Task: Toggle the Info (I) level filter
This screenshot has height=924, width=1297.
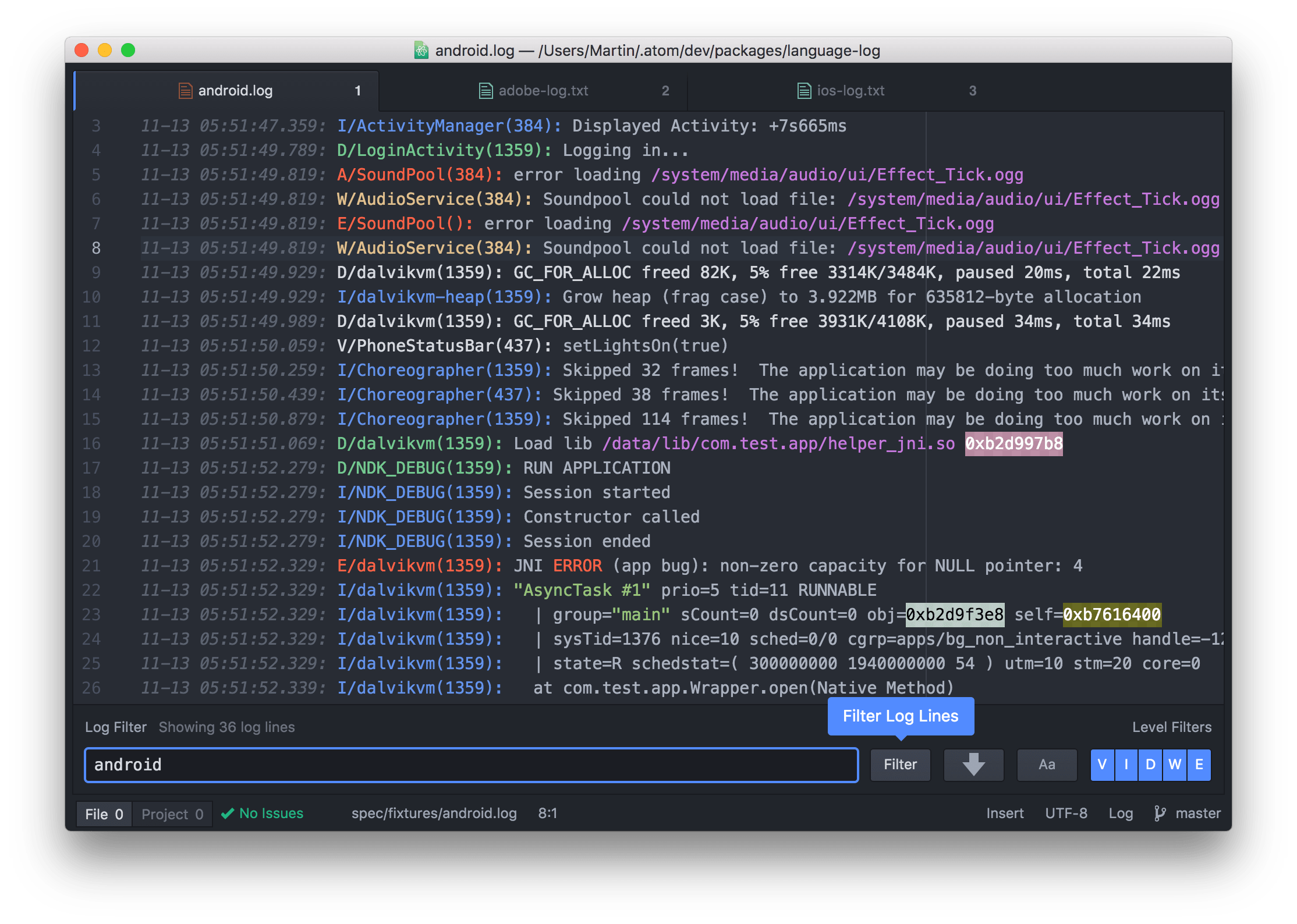Action: click(x=1126, y=765)
